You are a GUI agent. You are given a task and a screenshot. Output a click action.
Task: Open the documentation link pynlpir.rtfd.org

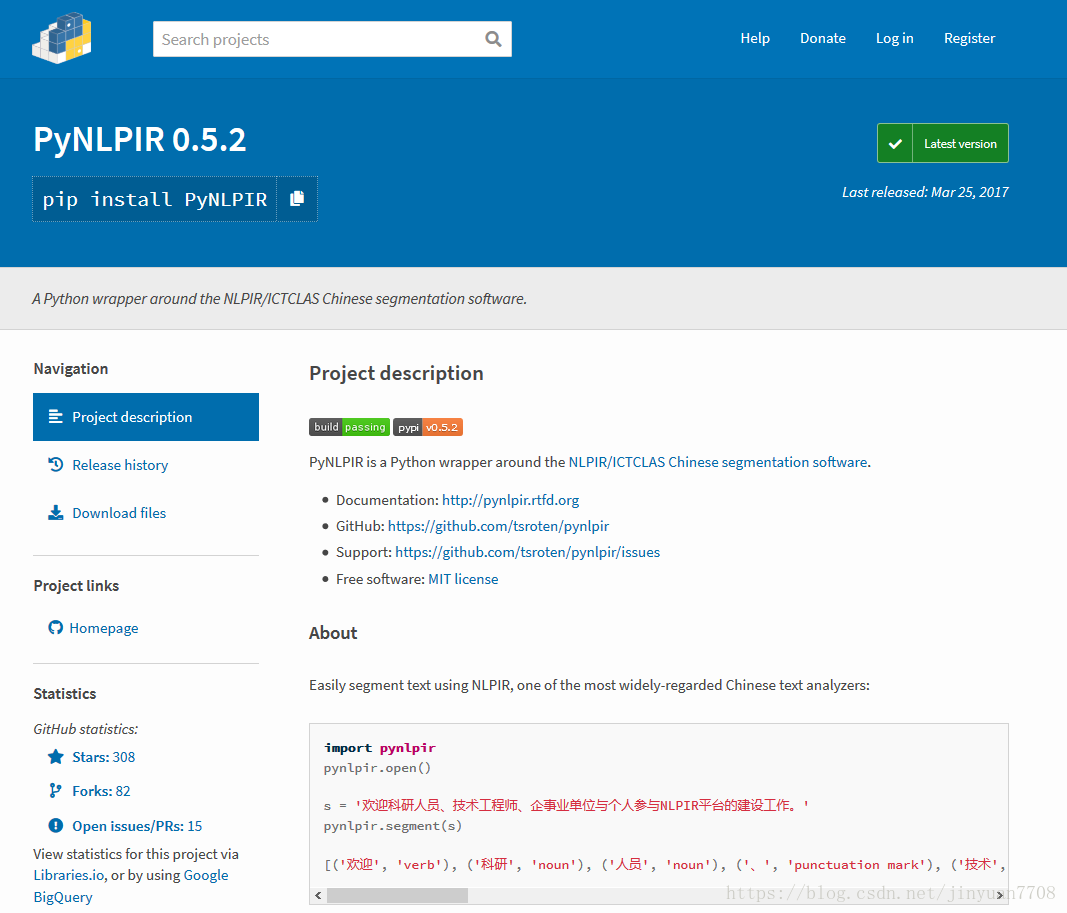click(510, 500)
